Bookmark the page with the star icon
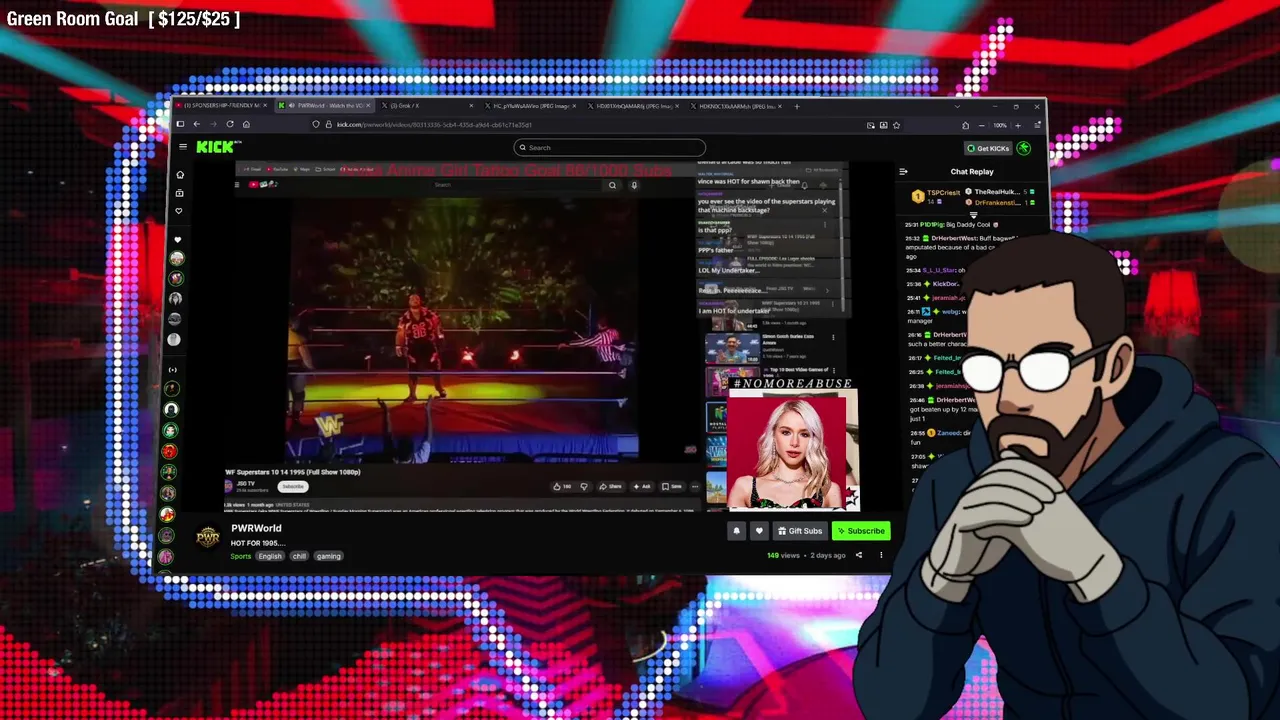 coord(896,125)
